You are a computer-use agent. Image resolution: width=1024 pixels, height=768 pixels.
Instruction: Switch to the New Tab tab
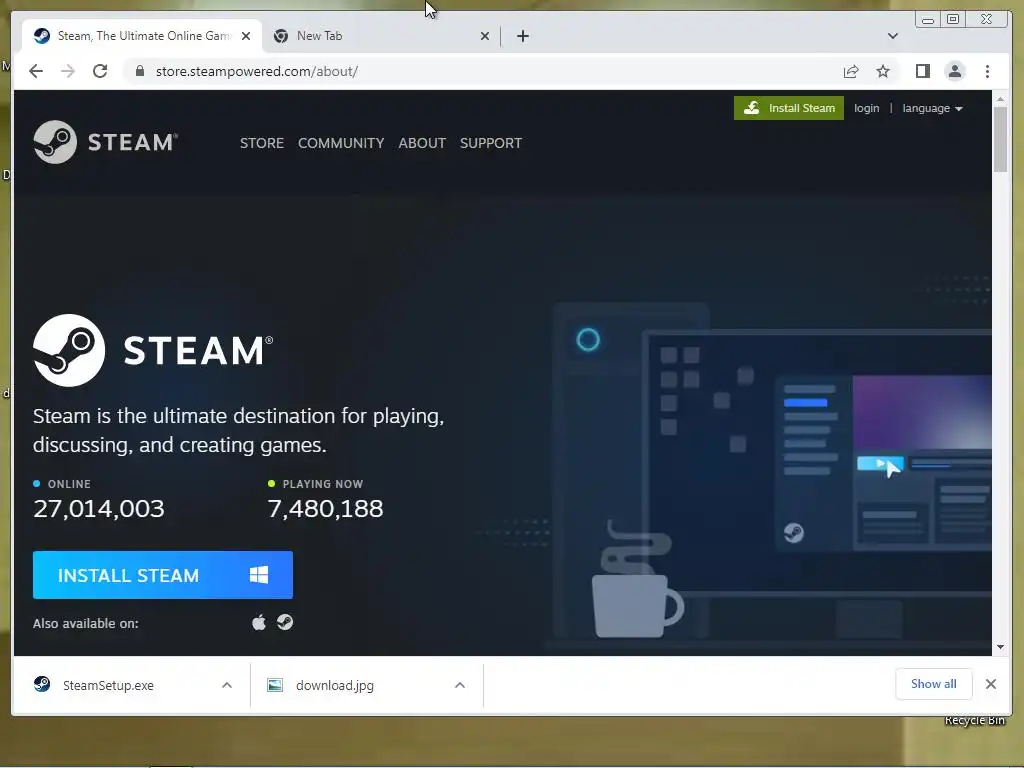pyautogui.click(x=382, y=36)
